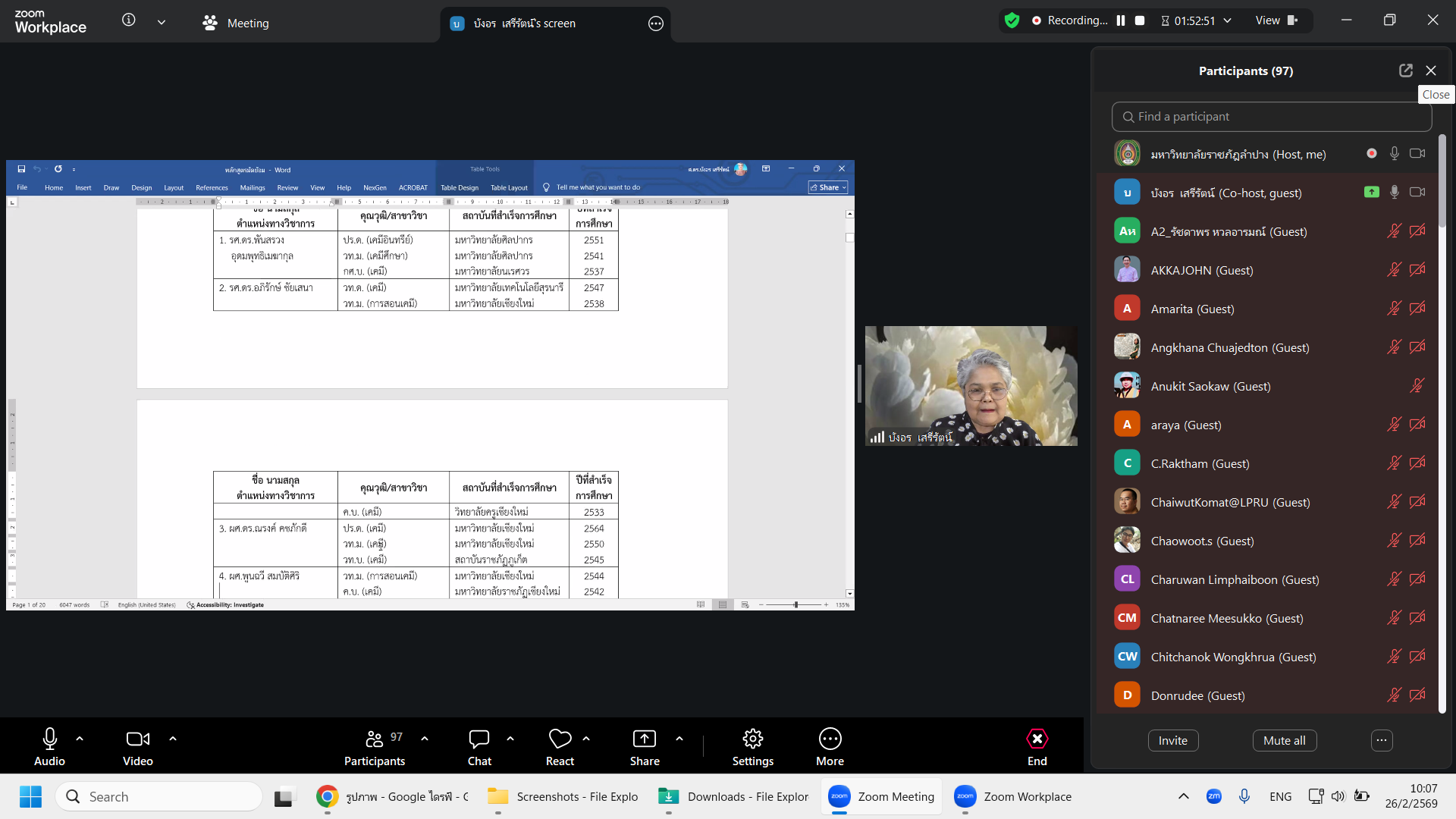Open the Participants panel button
Viewport: 1456px width, 819px height.
tap(375, 747)
